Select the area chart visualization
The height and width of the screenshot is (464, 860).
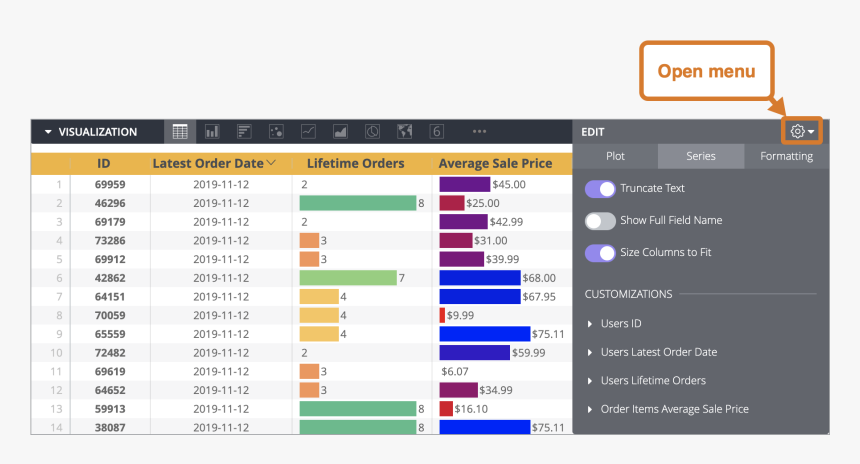[x=340, y=131]
